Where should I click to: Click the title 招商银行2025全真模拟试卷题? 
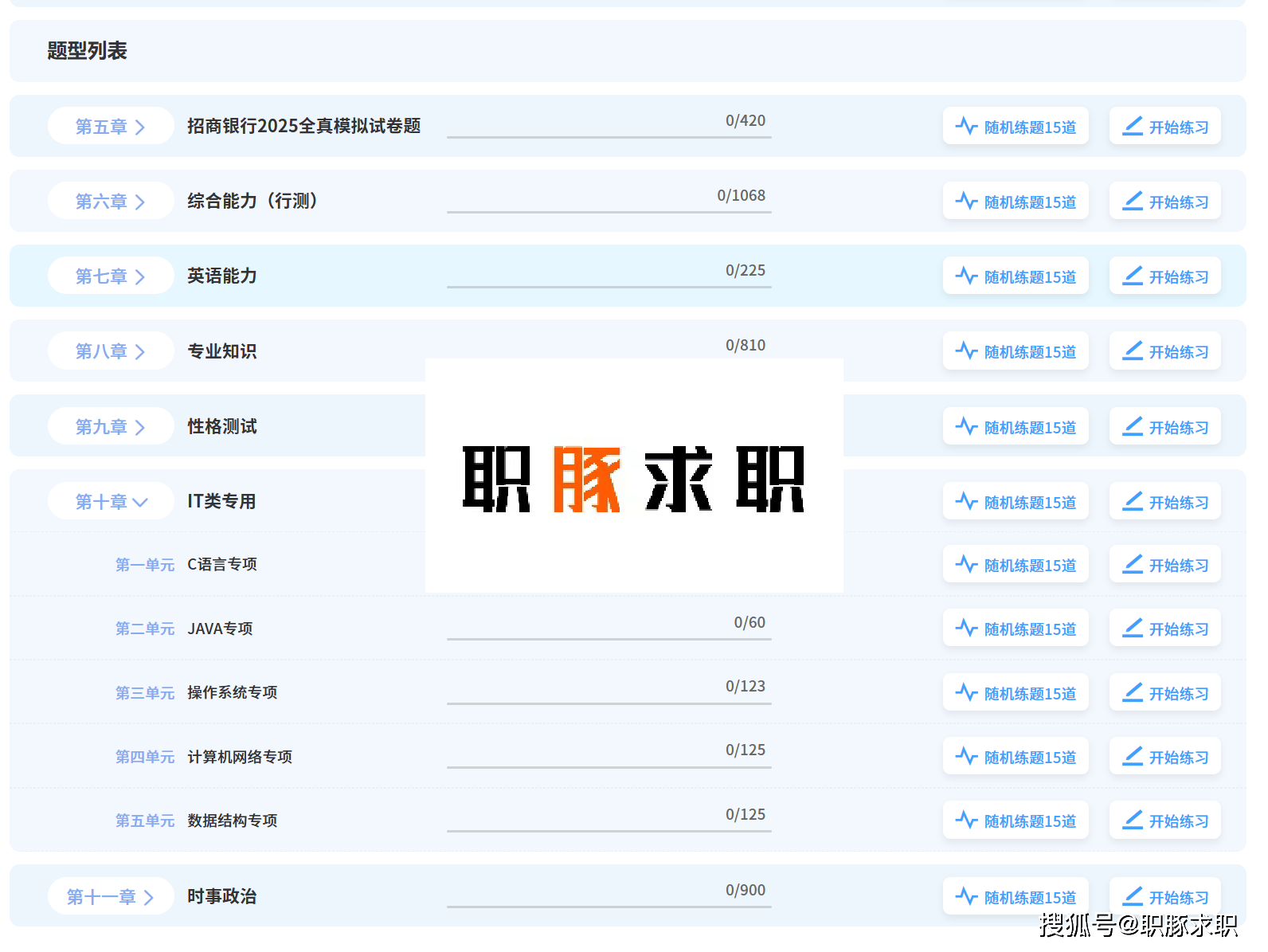click(x=303, y=126)
